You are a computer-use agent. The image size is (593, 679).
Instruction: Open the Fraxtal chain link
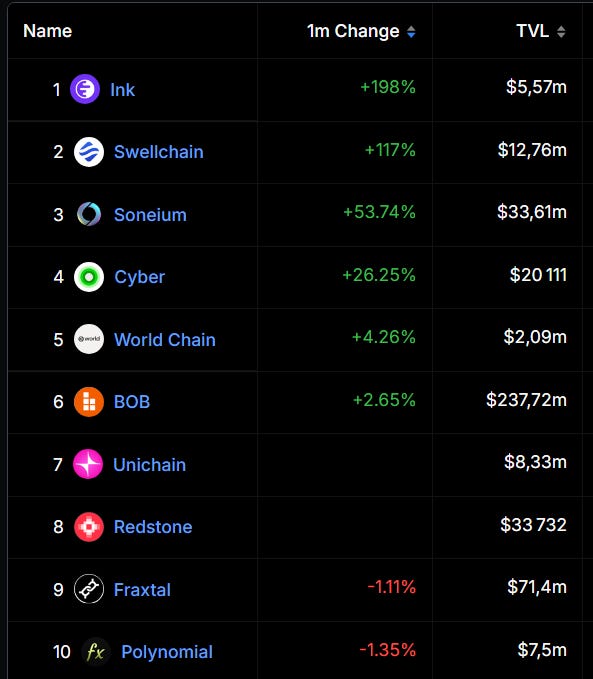click(142, 590)
